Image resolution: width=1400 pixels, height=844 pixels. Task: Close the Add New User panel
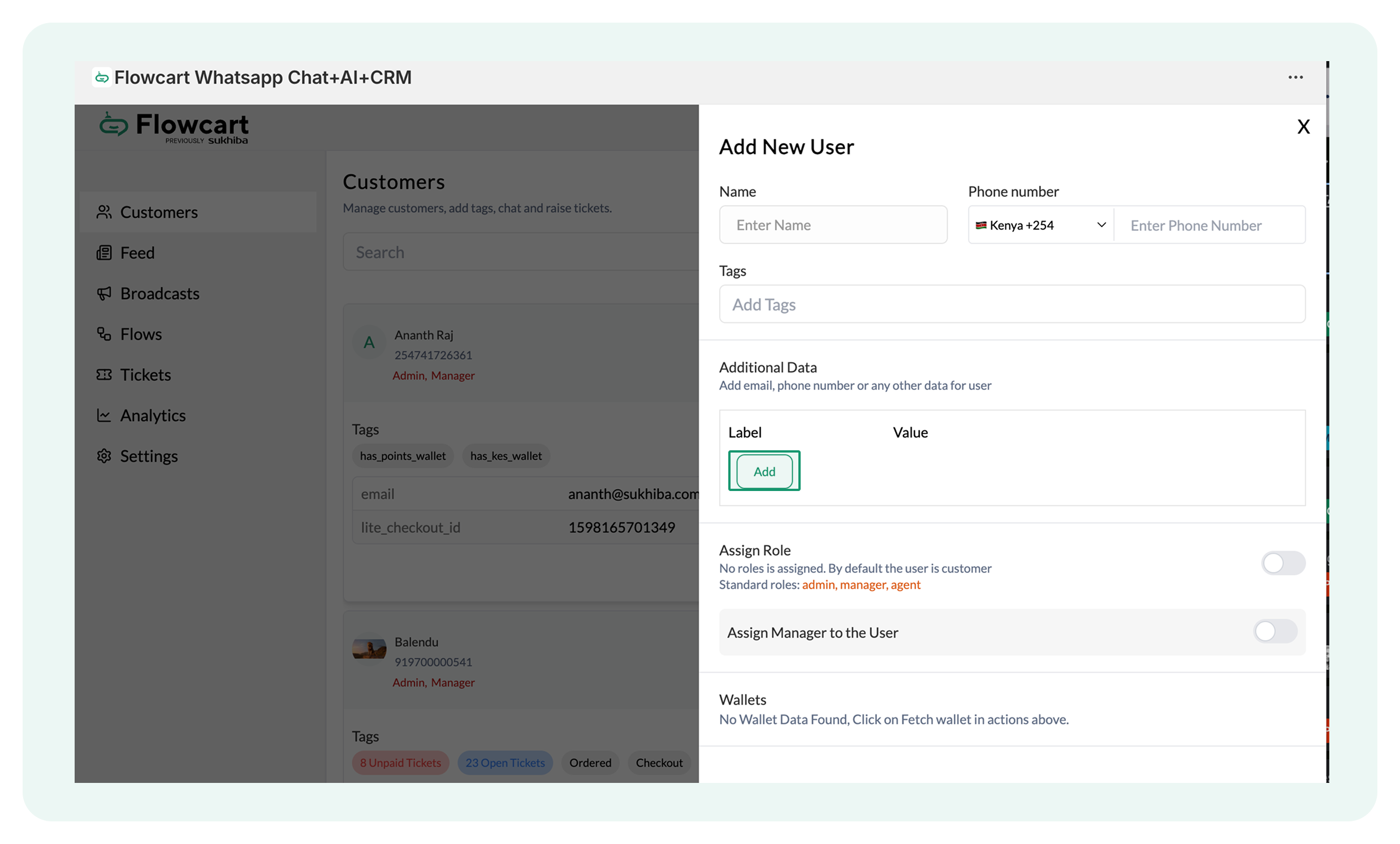tap(1303, 127)
